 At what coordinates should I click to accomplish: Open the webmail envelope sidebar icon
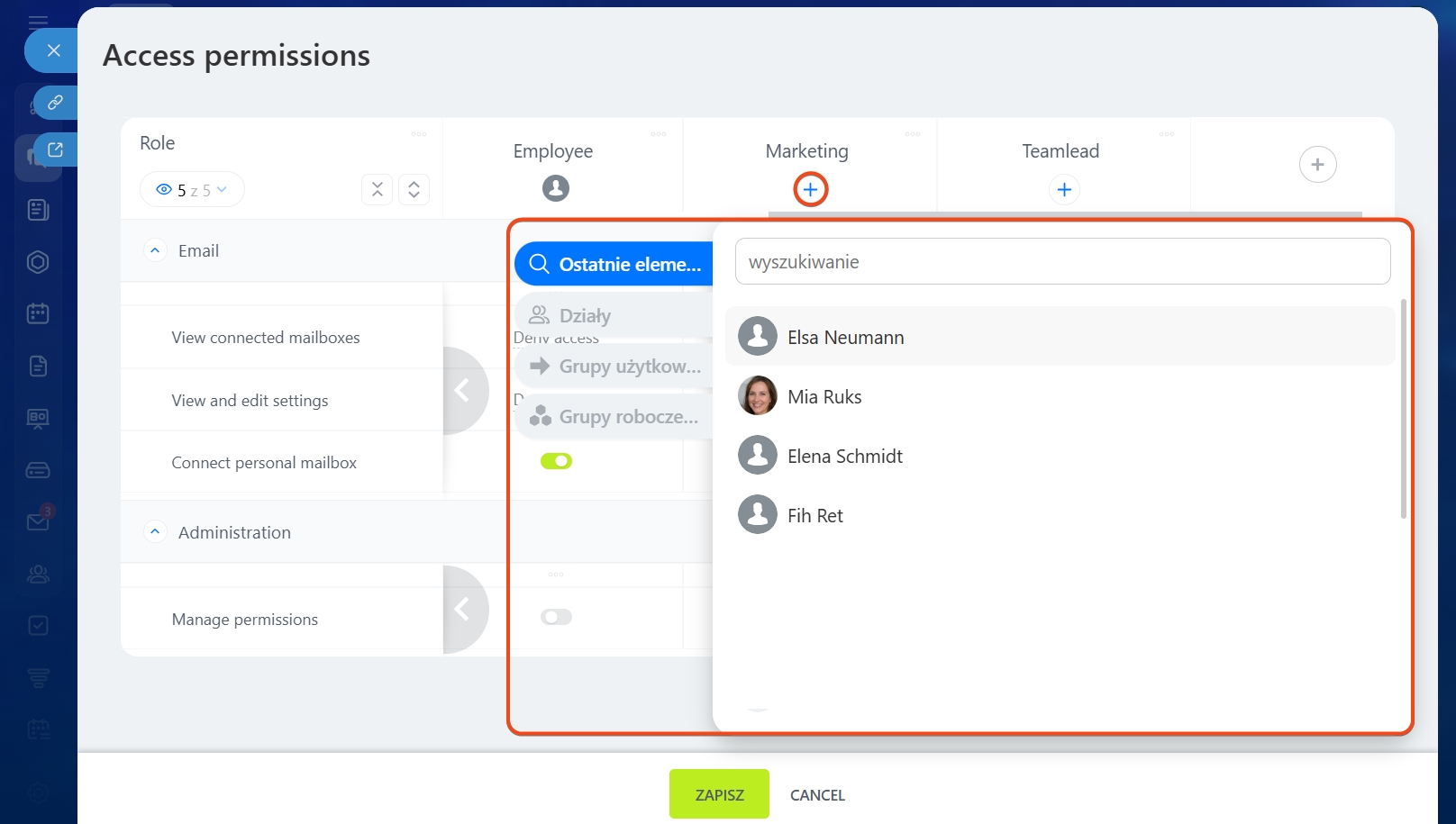[38, 521]
